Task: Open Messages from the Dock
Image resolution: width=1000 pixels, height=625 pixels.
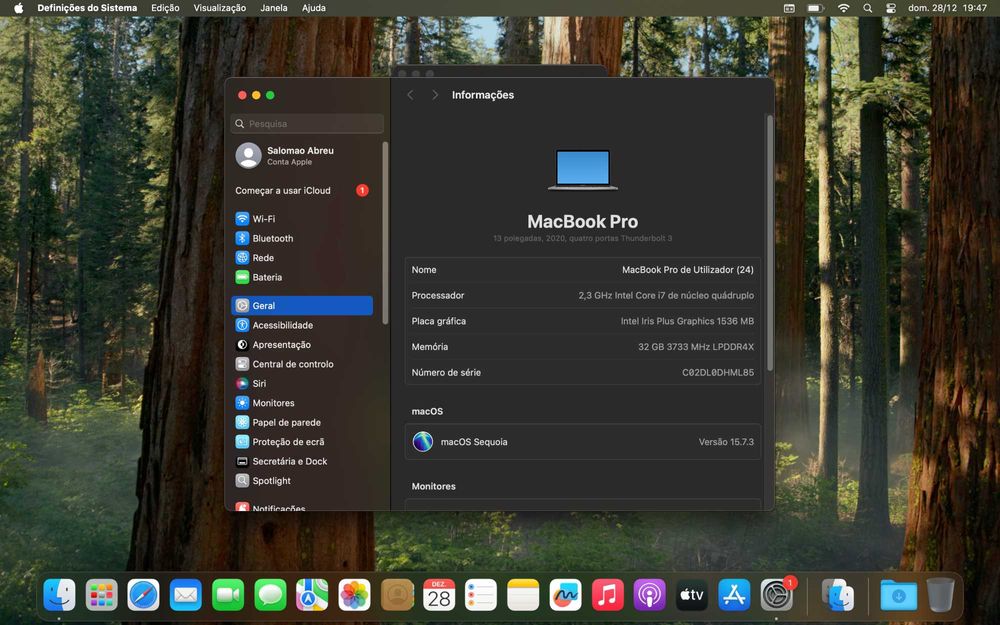Action: point(270,596)
